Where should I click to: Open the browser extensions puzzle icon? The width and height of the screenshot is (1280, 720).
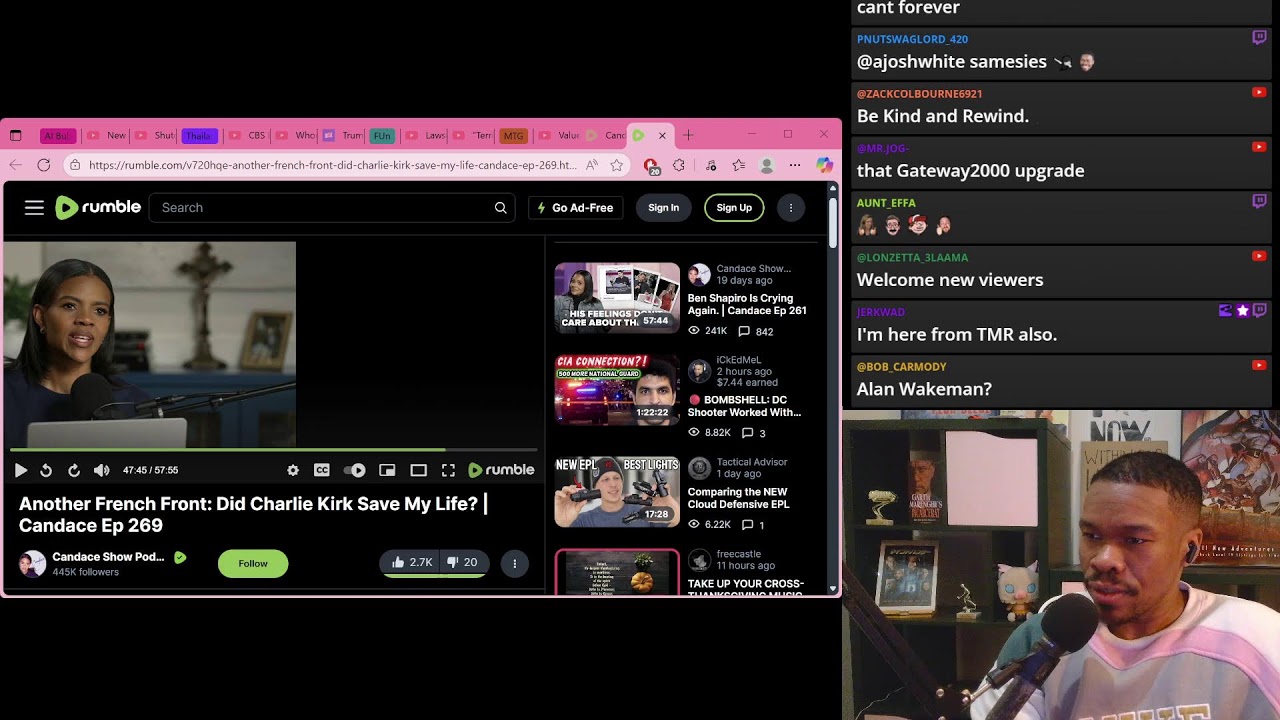[679, 165]
